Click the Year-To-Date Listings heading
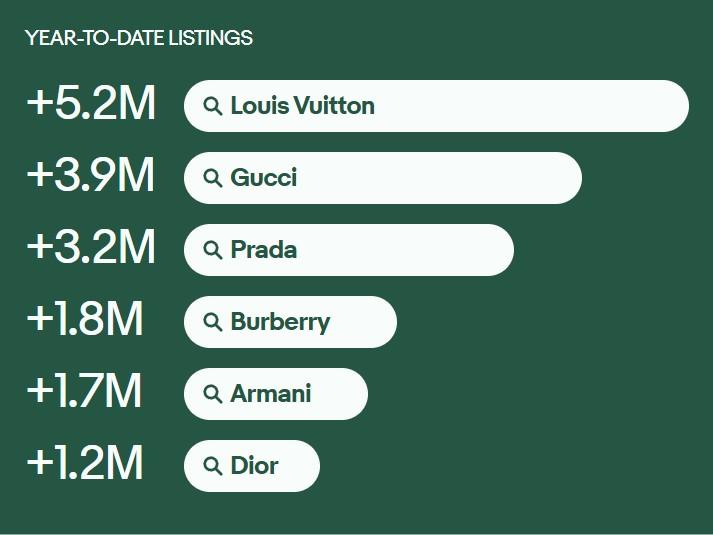The width and height of the screenshot is (713, 535). coord(139,38)
